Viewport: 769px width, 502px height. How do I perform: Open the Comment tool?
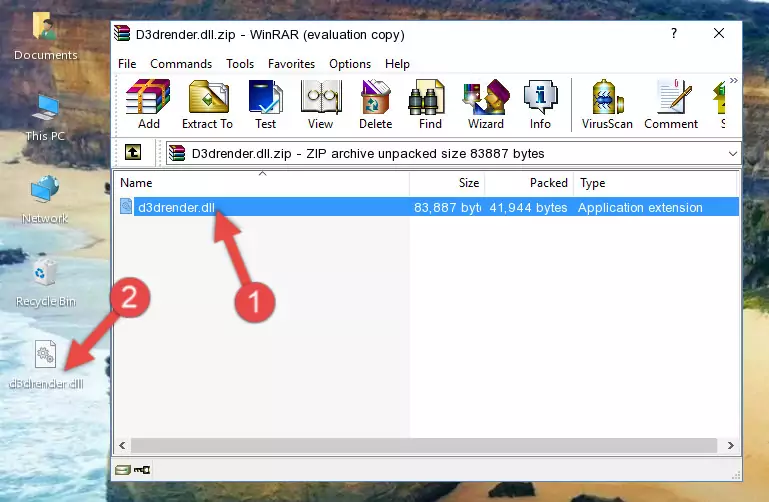[x=671, y=104]
